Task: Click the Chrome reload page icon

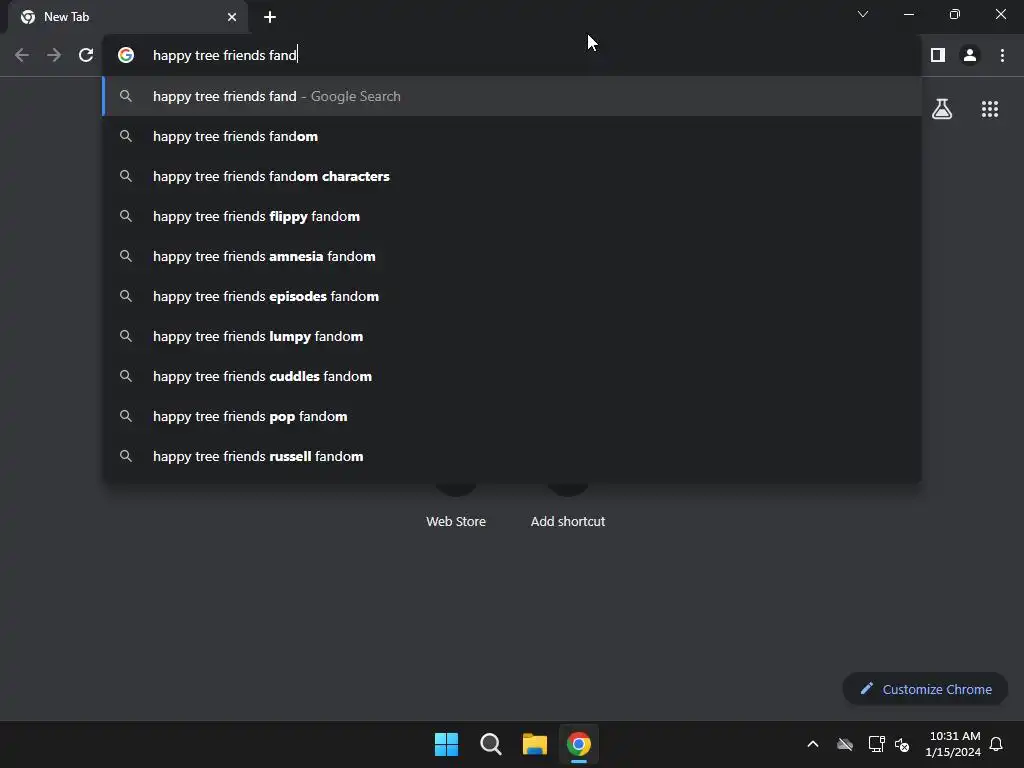Action: (x=86, y=55)
